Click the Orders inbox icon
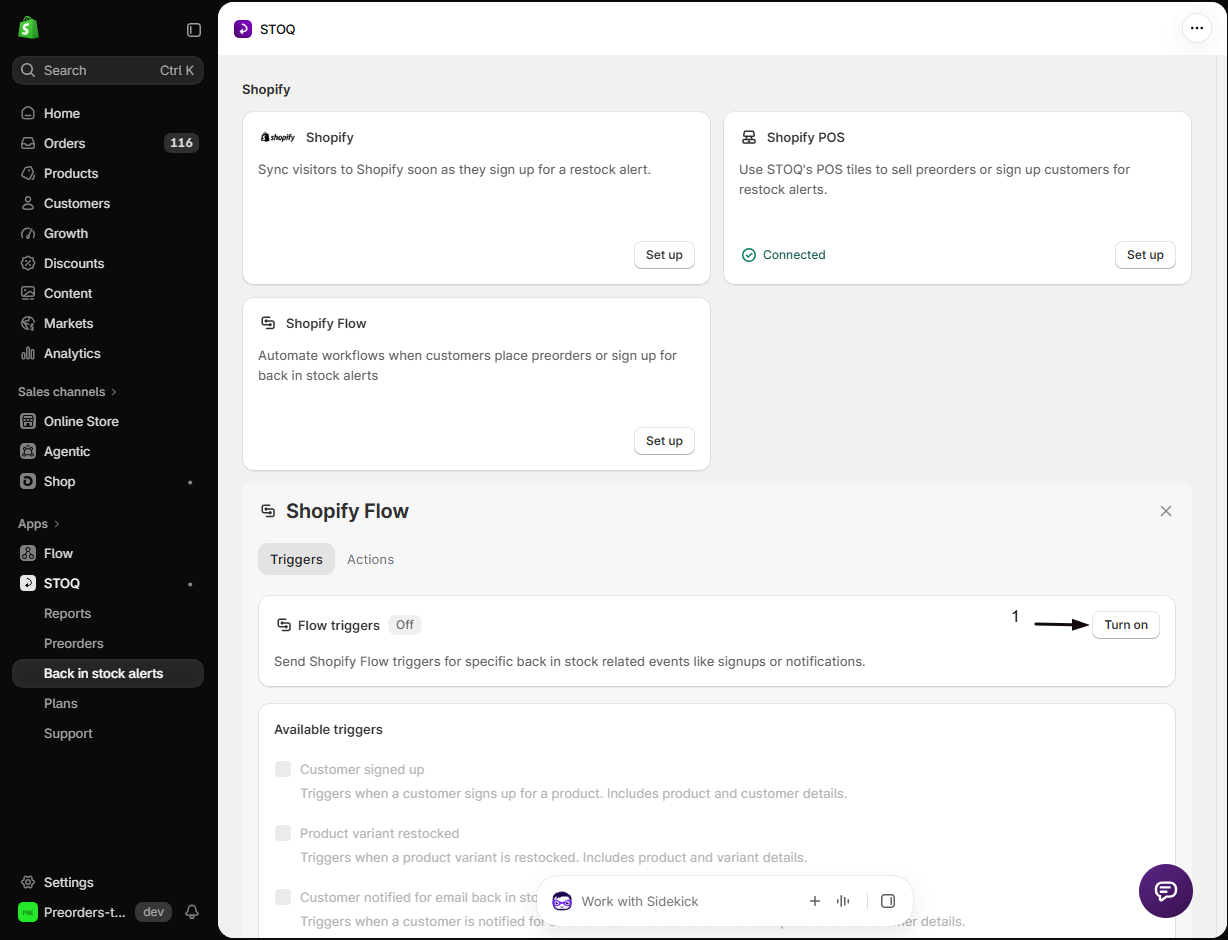The height and width of the screenshot is (940, 1228). point(28,143)
